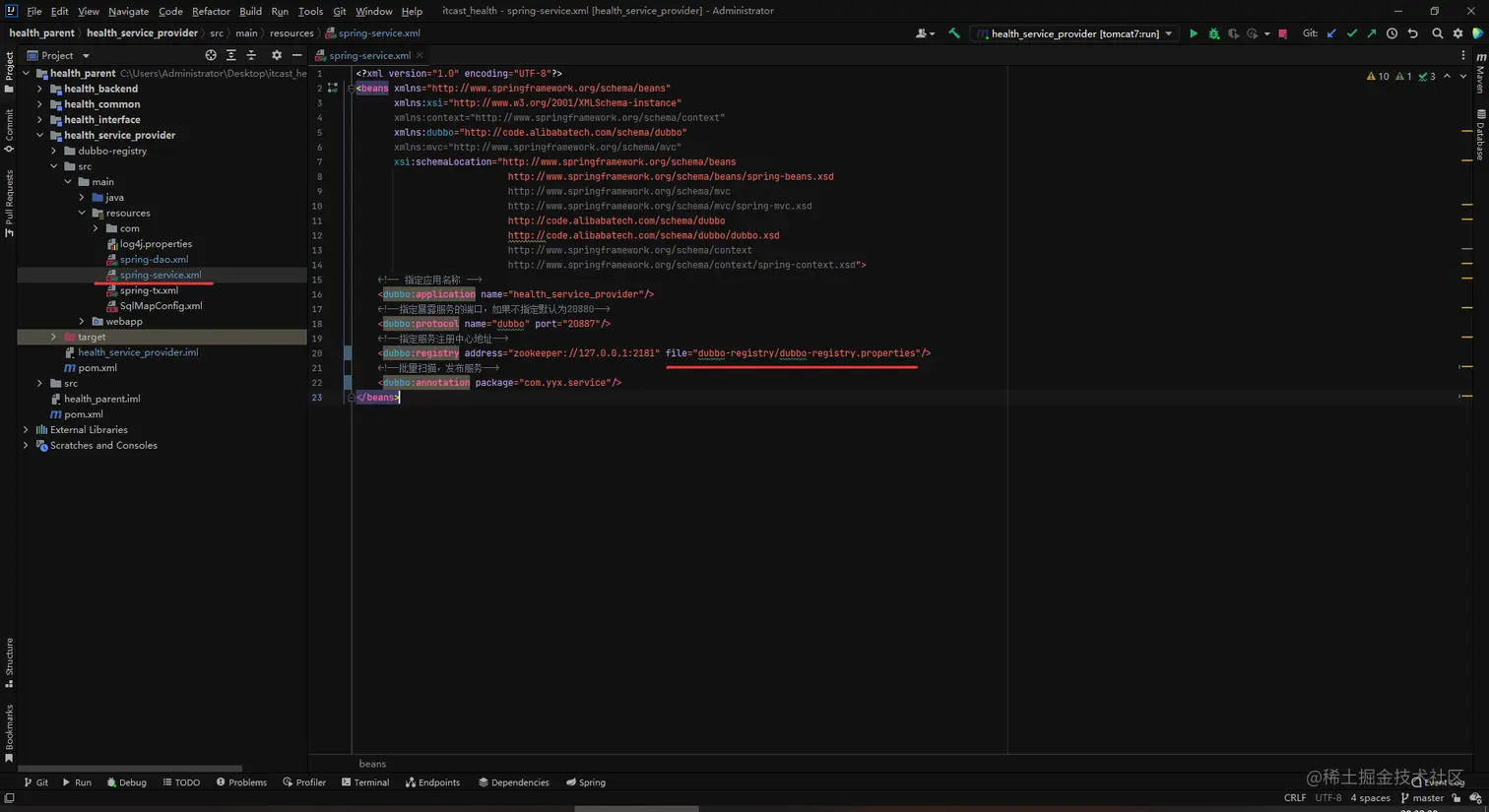Click the UTF-8 encoding indicator
The image size is (1489, 812).
[x=1328, y=798]
